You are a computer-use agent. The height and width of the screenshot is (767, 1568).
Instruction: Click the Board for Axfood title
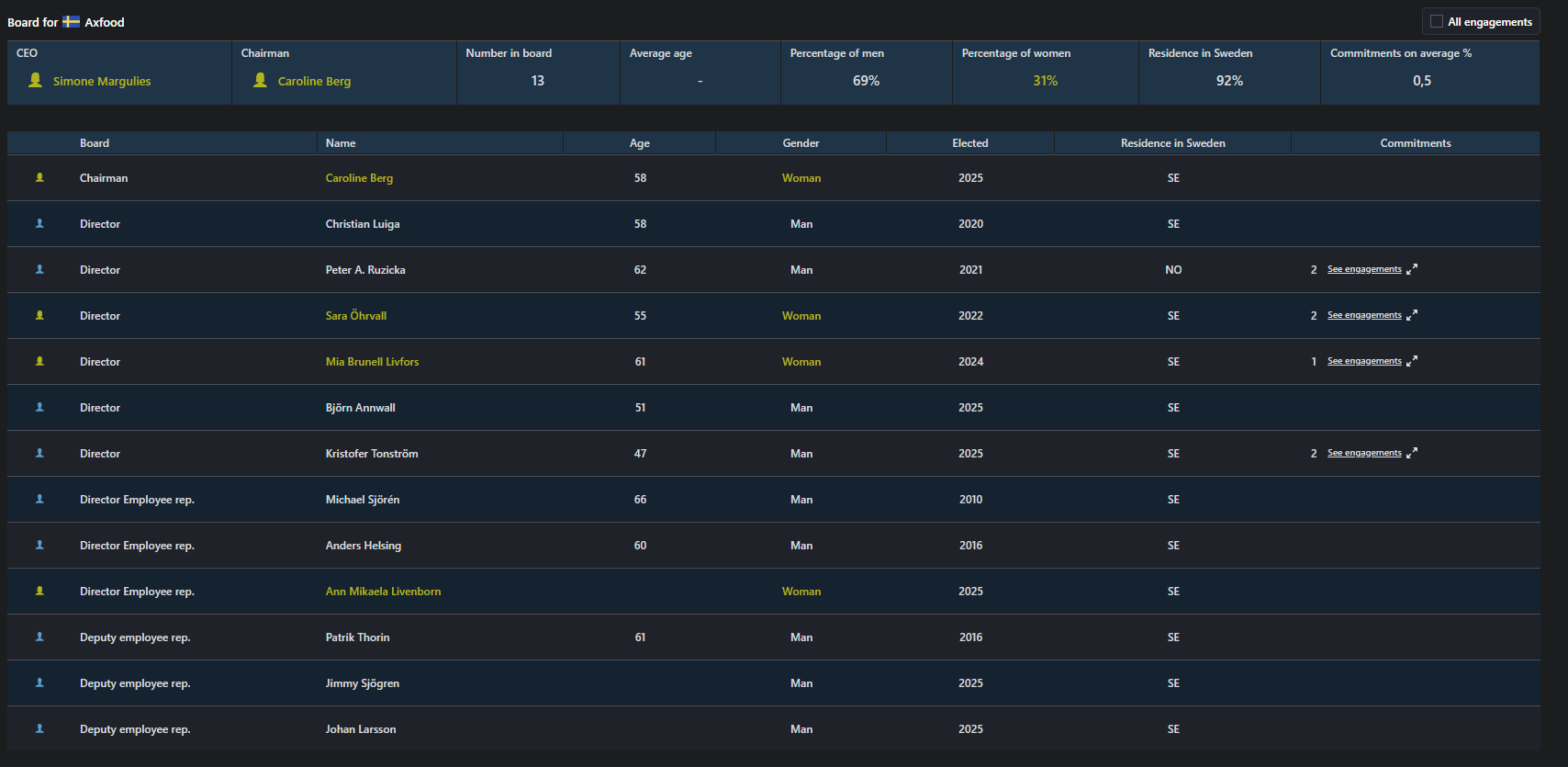[66, 22]
